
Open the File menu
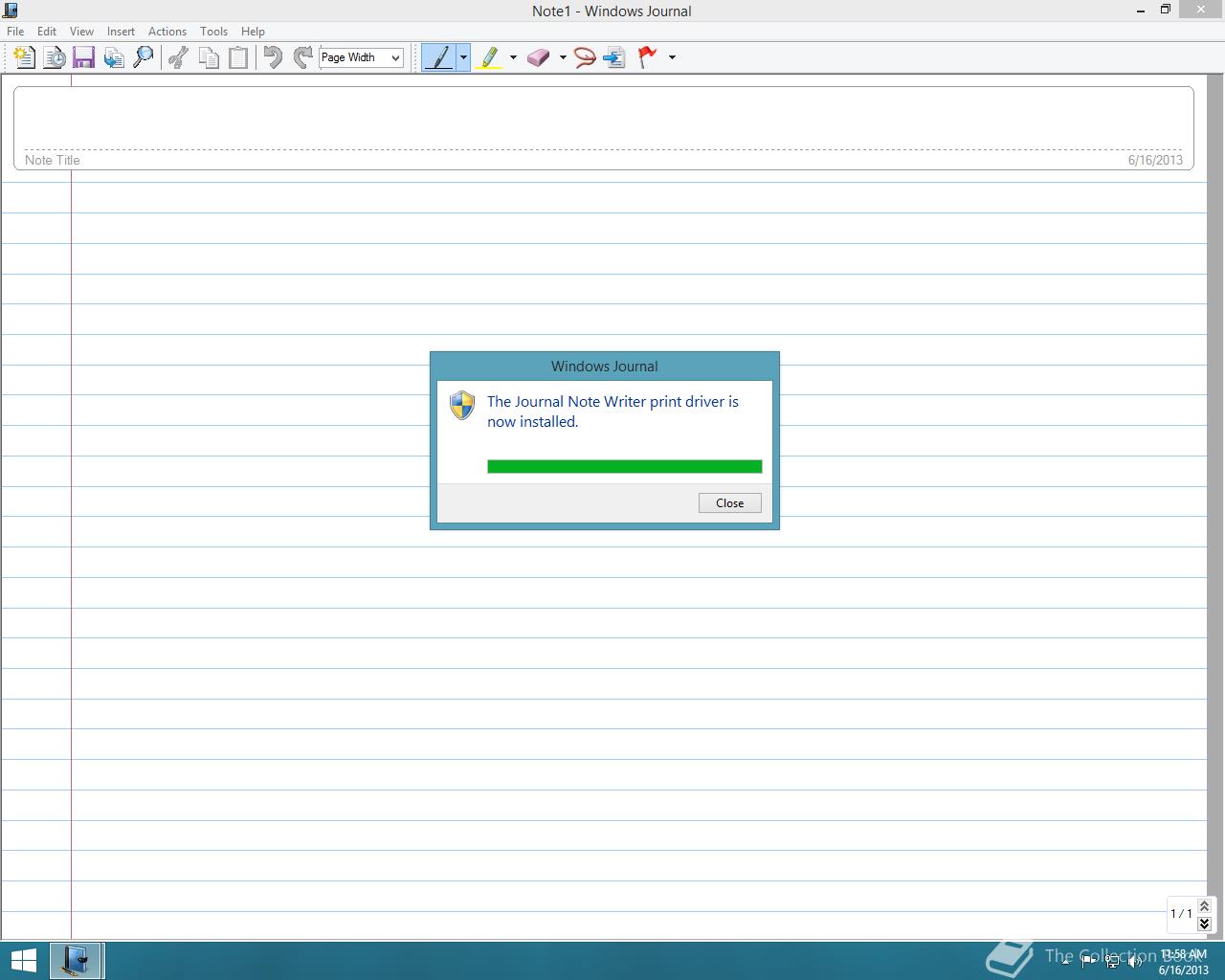(15, 32)
